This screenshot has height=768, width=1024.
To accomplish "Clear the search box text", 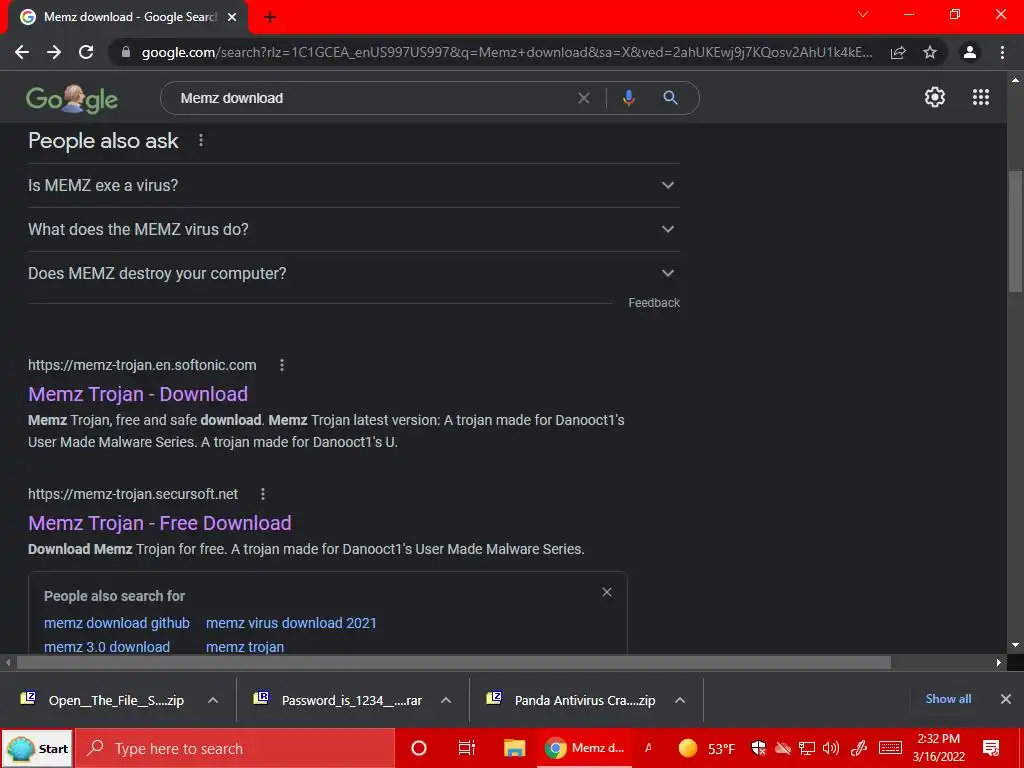I will tap(584, 98).
